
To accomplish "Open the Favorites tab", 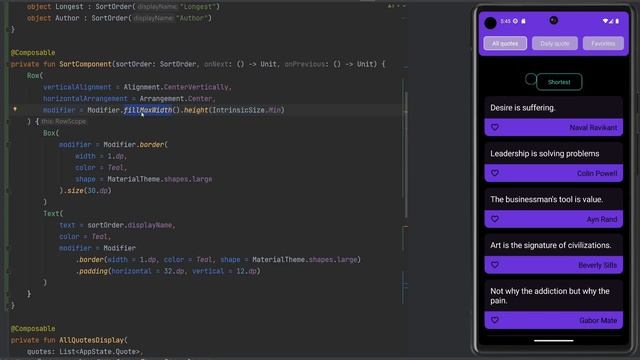I will [603, 43].
